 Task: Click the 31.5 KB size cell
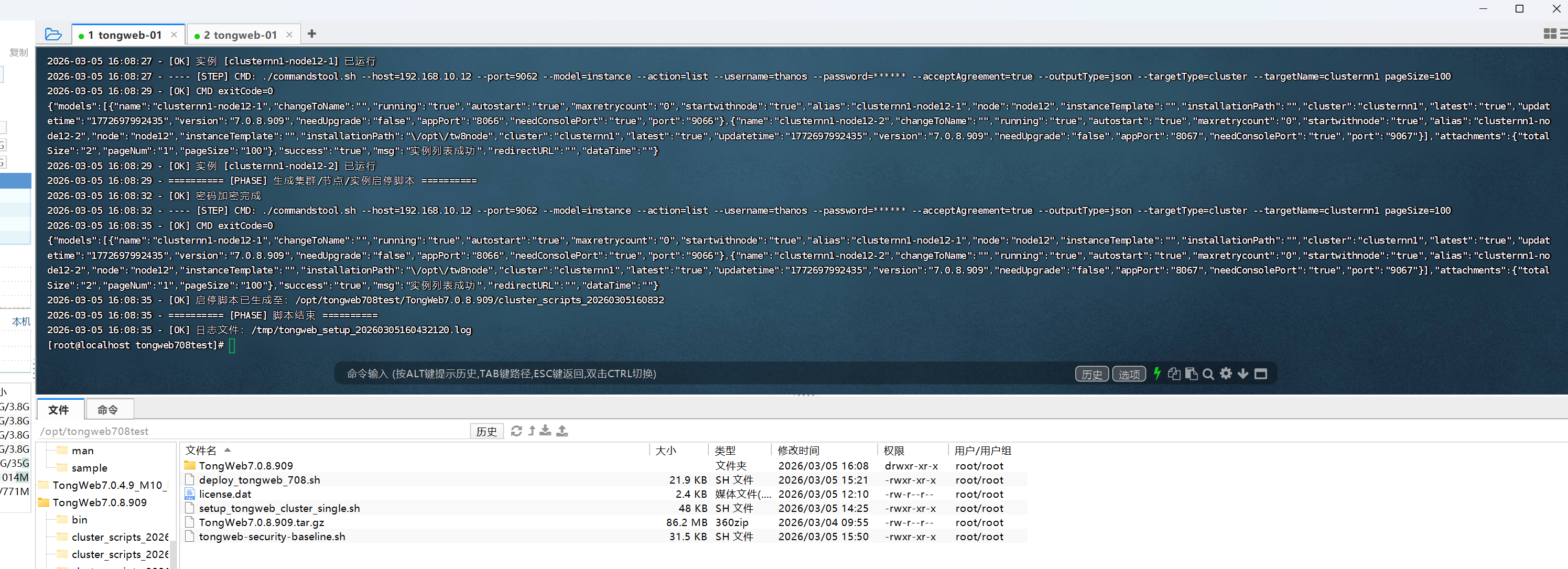[688, 537]
